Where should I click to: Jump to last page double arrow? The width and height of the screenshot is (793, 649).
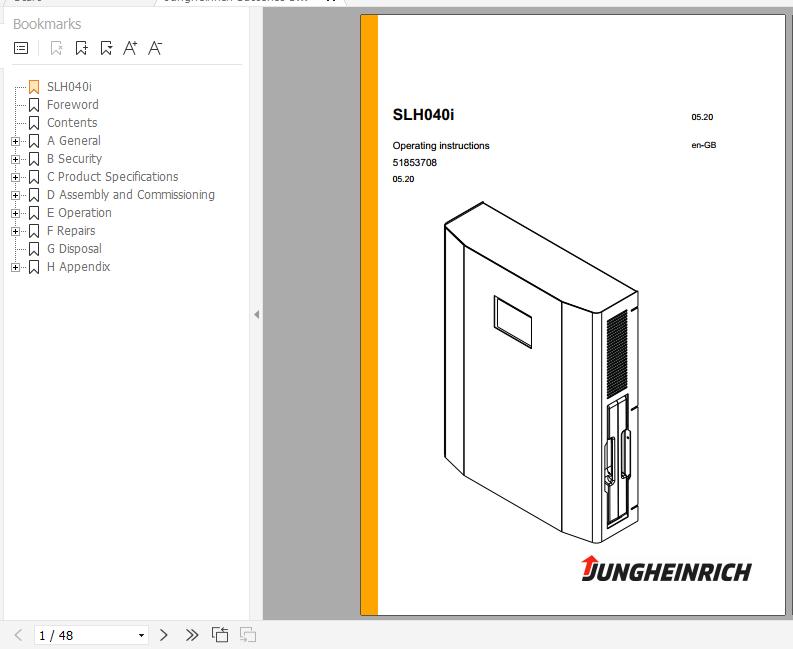[192, 635]
